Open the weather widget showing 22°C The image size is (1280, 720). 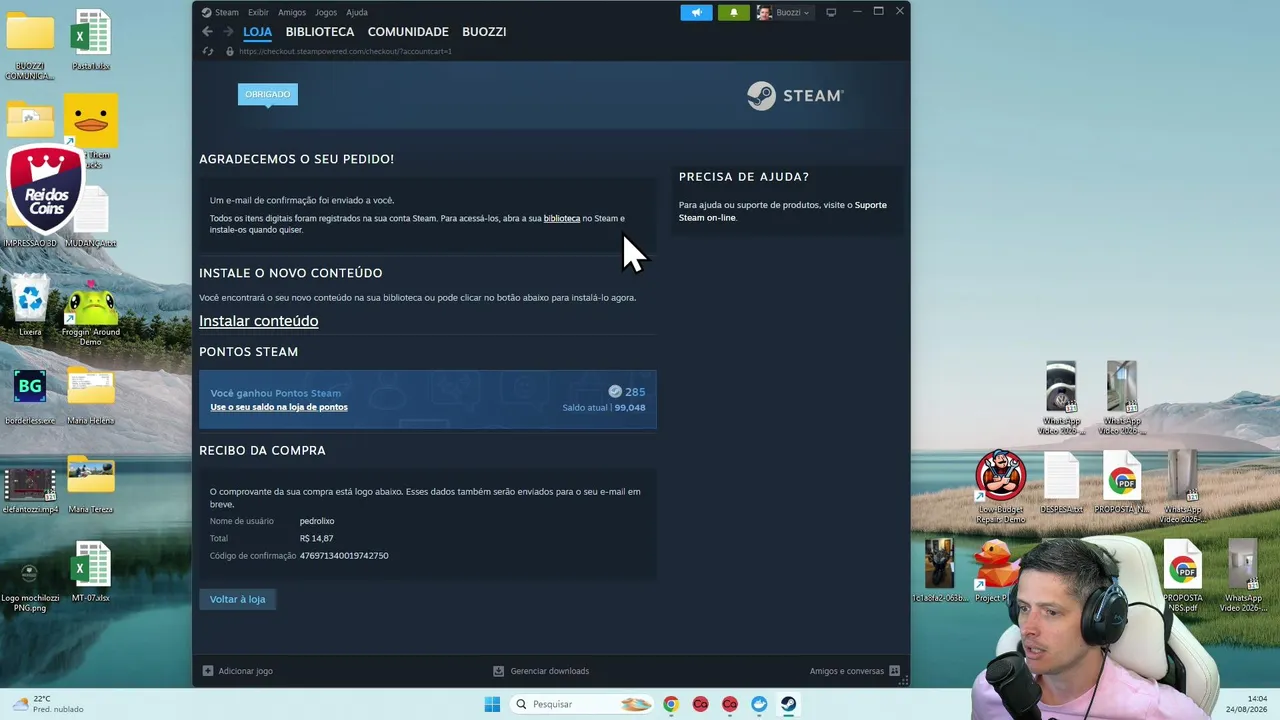click(x=47, y=704)
